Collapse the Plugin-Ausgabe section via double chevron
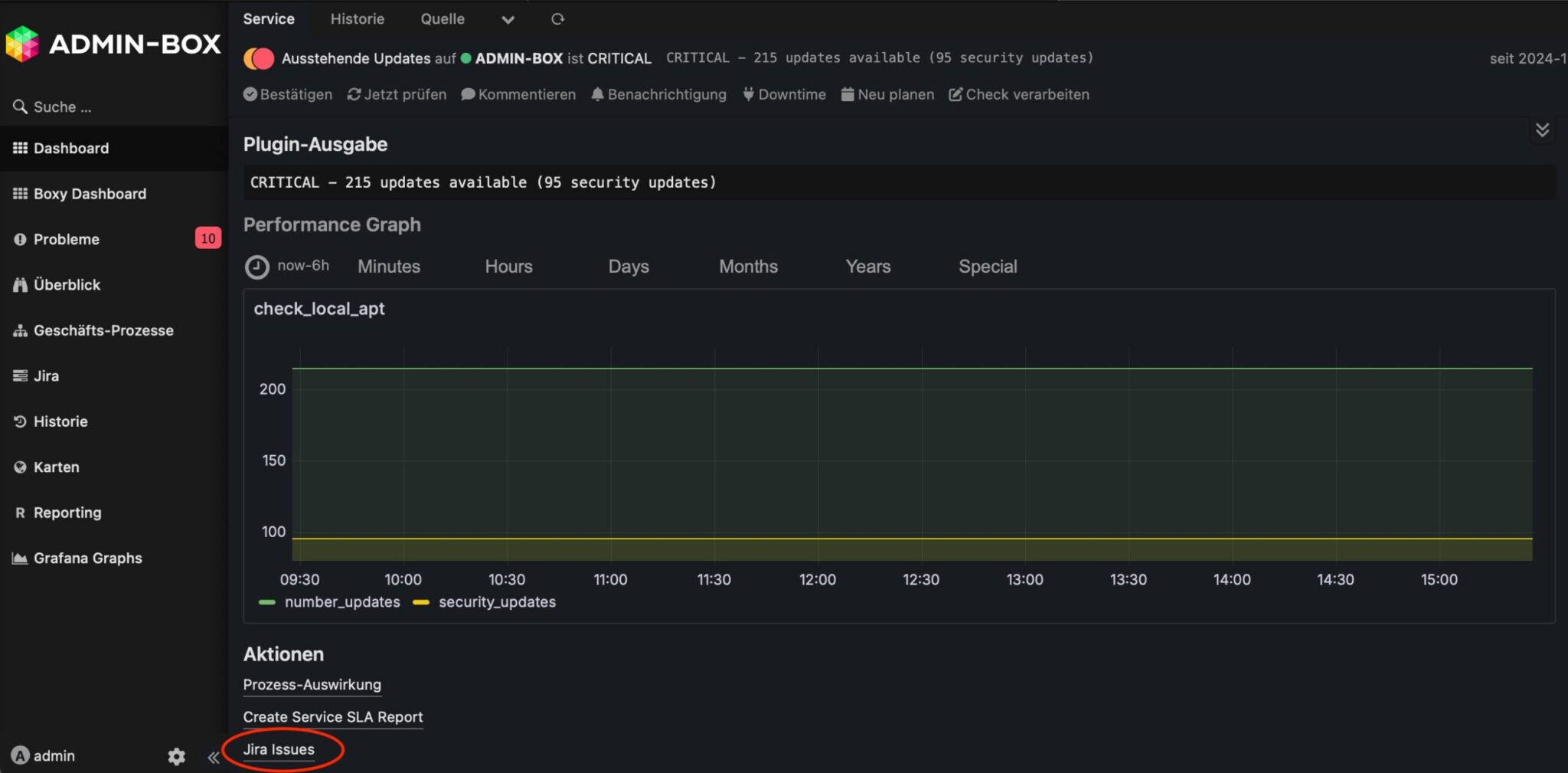1568x773 pixels. coord(1543,130)
